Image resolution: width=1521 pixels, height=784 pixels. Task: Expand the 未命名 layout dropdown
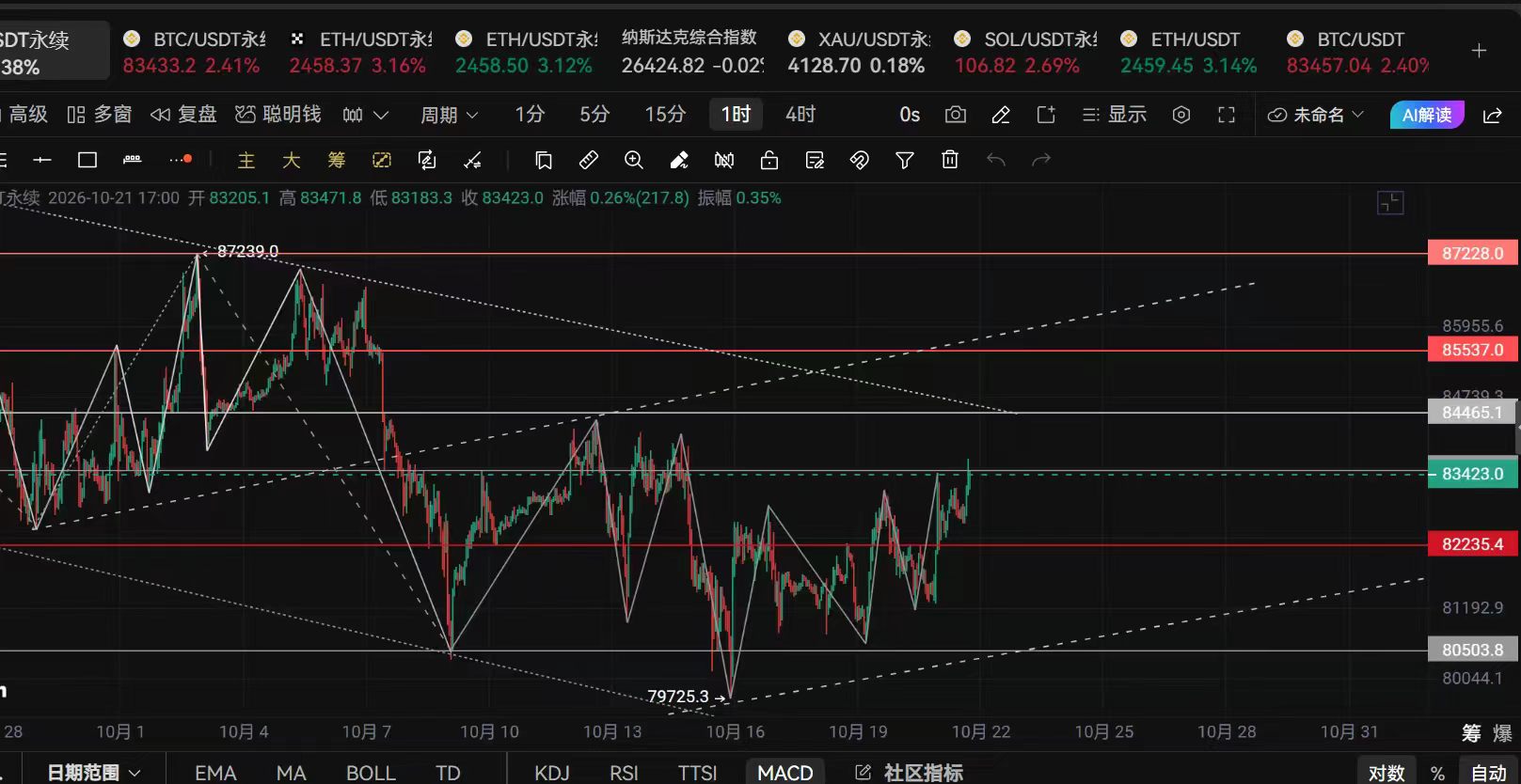(1317, 115)
